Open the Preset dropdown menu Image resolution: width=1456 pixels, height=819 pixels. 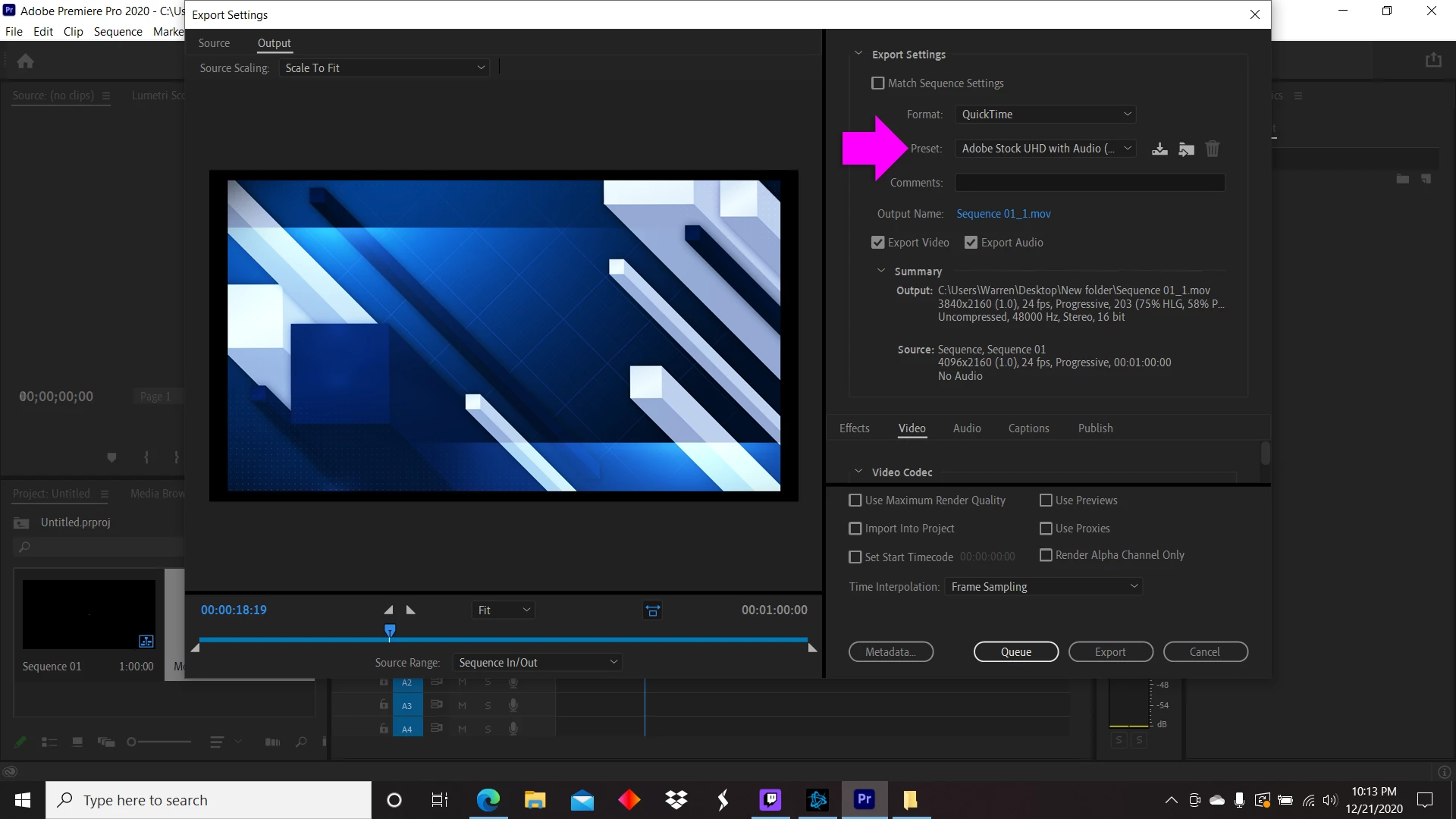point(1045,149)
